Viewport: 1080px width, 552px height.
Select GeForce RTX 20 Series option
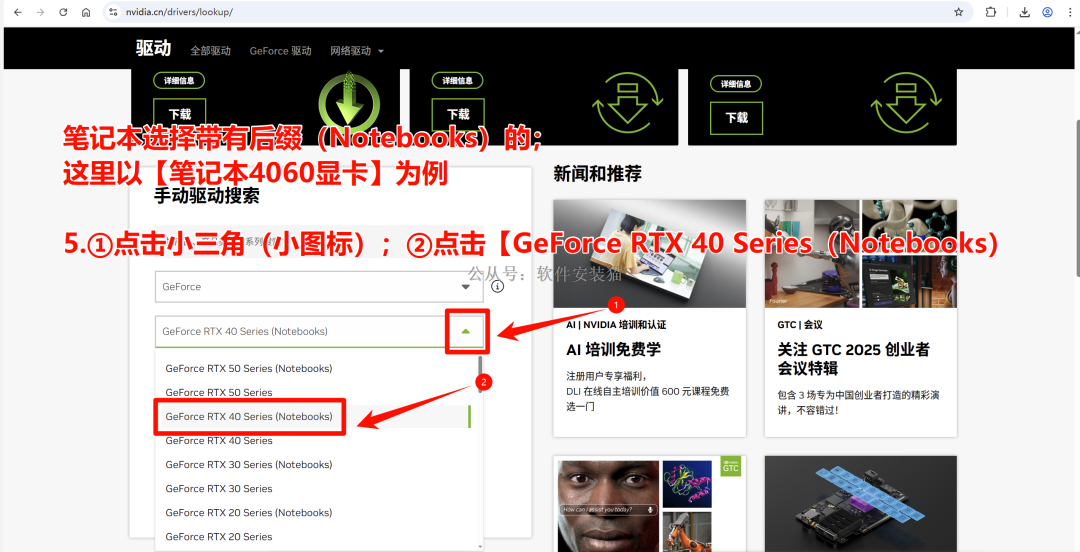(x=219, y=537)
